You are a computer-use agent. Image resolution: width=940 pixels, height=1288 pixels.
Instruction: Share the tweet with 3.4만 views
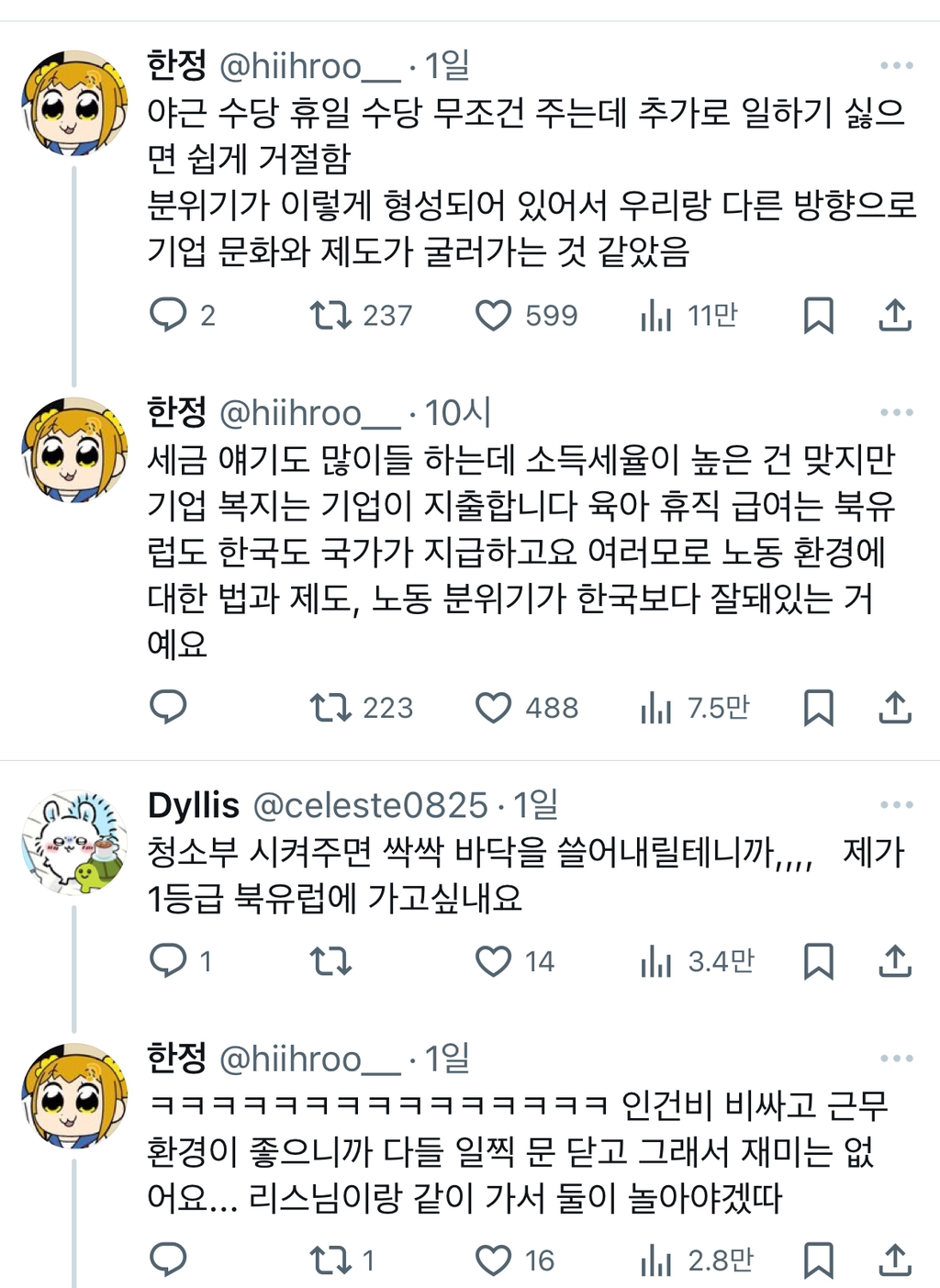tap(895, 961)
